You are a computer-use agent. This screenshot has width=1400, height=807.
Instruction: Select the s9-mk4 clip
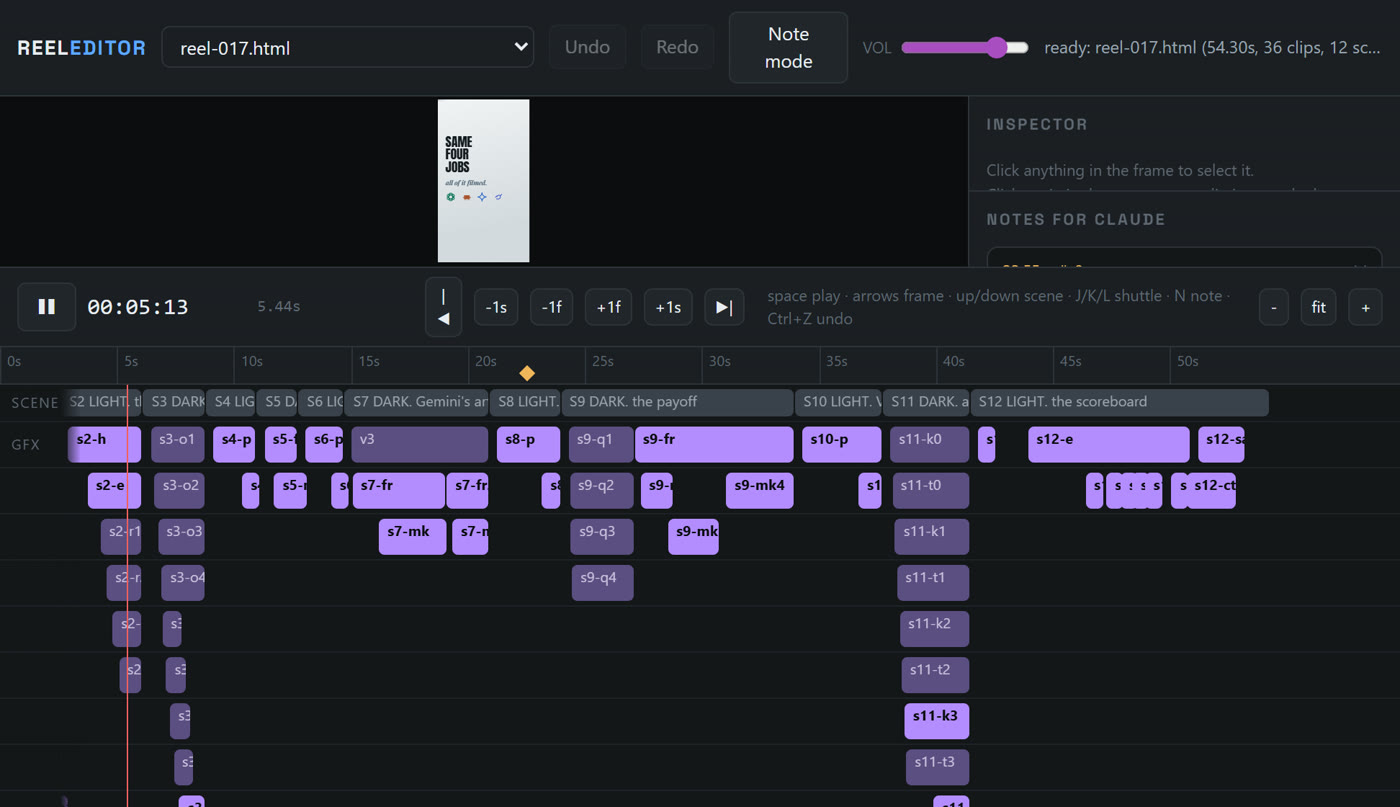tap(759, 491)
